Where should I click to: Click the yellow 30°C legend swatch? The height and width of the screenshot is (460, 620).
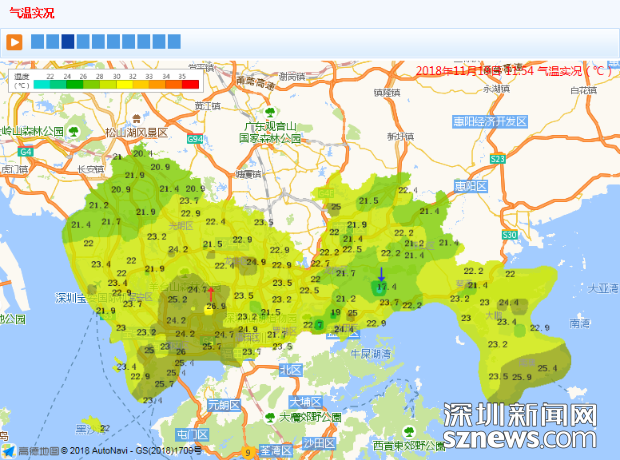(x=126, y=85)
